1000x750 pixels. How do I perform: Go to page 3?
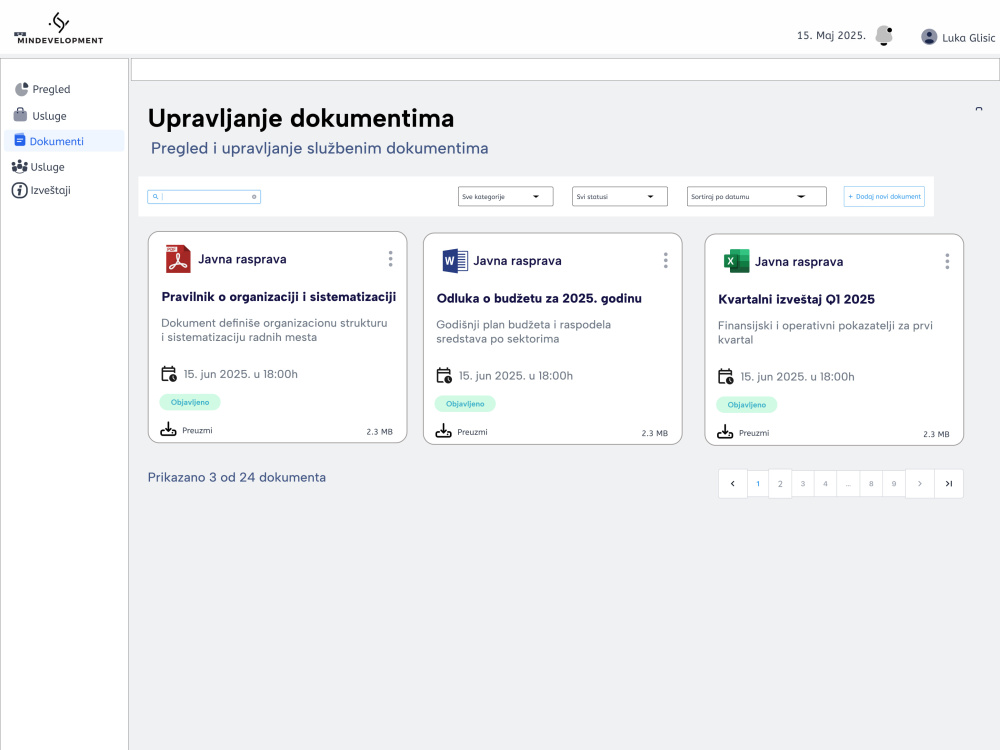click(x=803, y=483)
